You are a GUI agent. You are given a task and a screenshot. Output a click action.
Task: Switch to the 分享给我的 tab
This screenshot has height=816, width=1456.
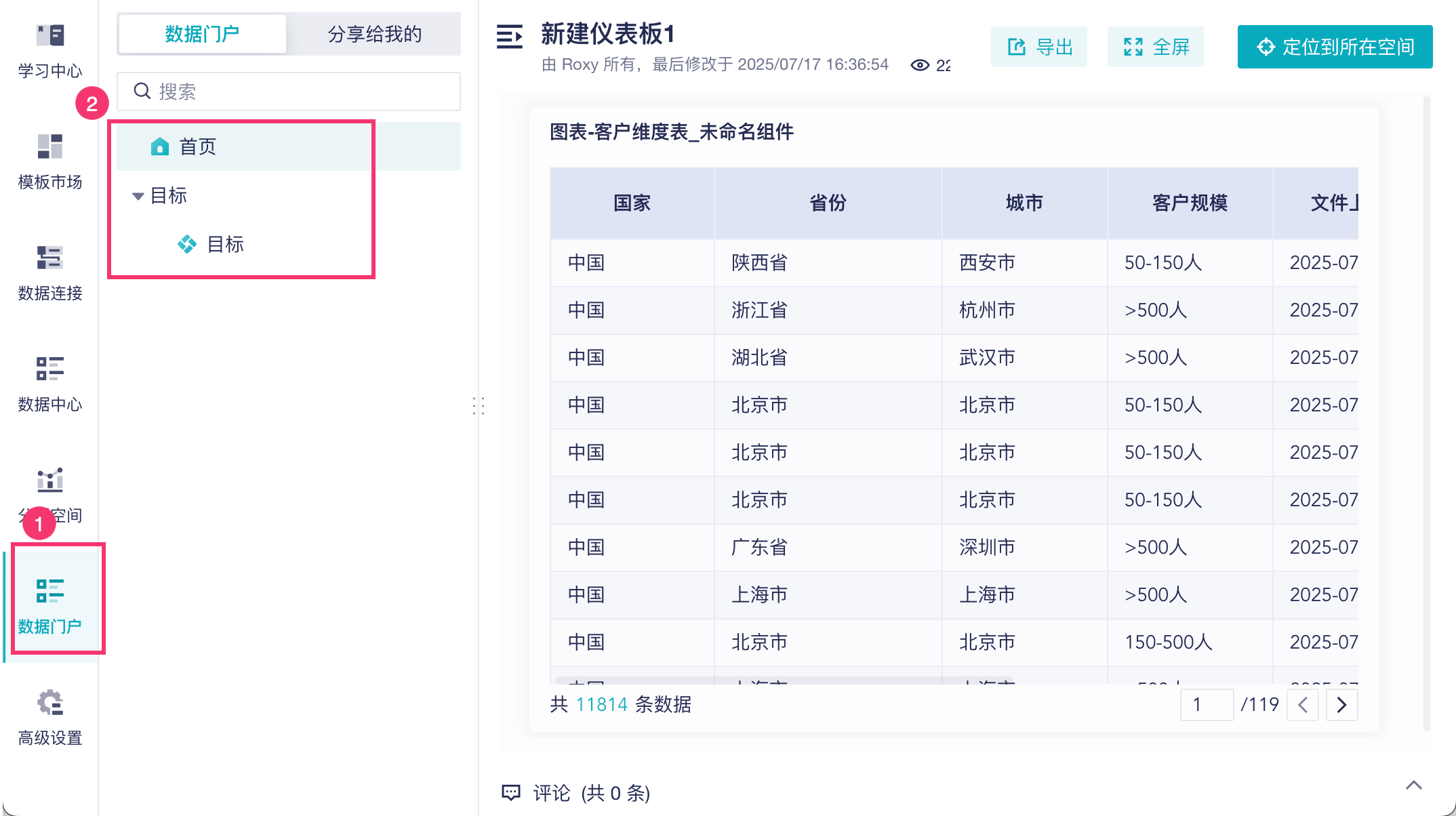coord(374,34)
